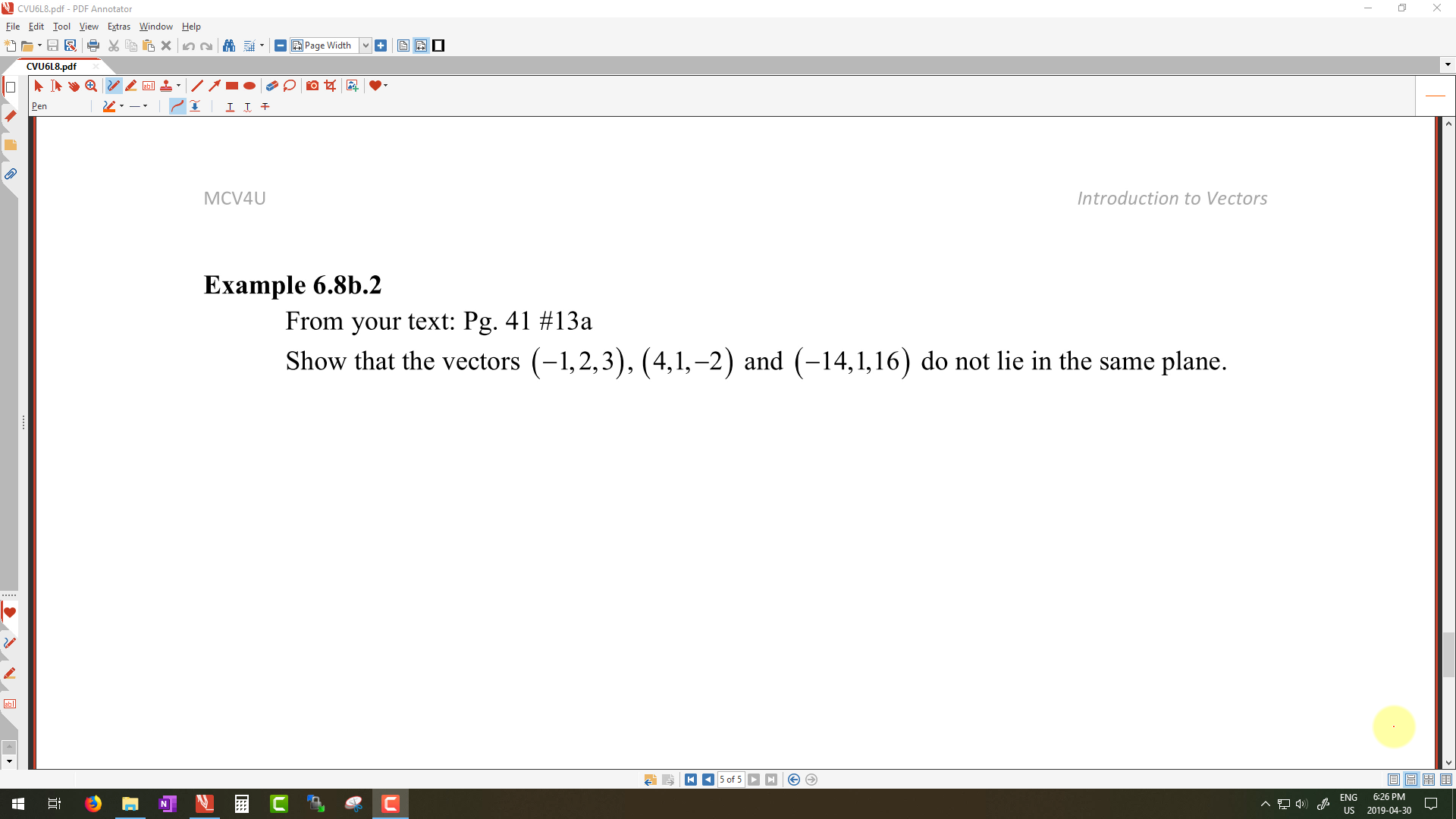Click the Snapshot camera tool

click(x=312, y=86)
